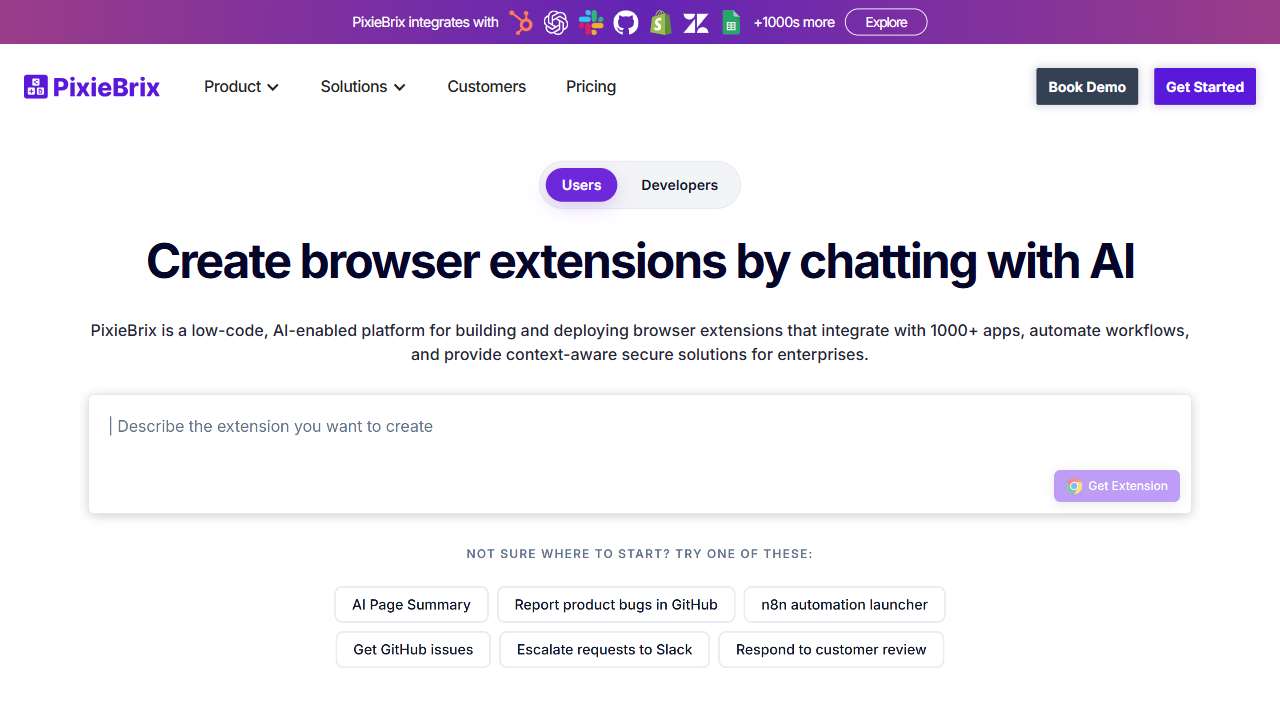The image size is (1280, 720).
Task: Click the Explore button in banner
Action: (x=885, y=22)
